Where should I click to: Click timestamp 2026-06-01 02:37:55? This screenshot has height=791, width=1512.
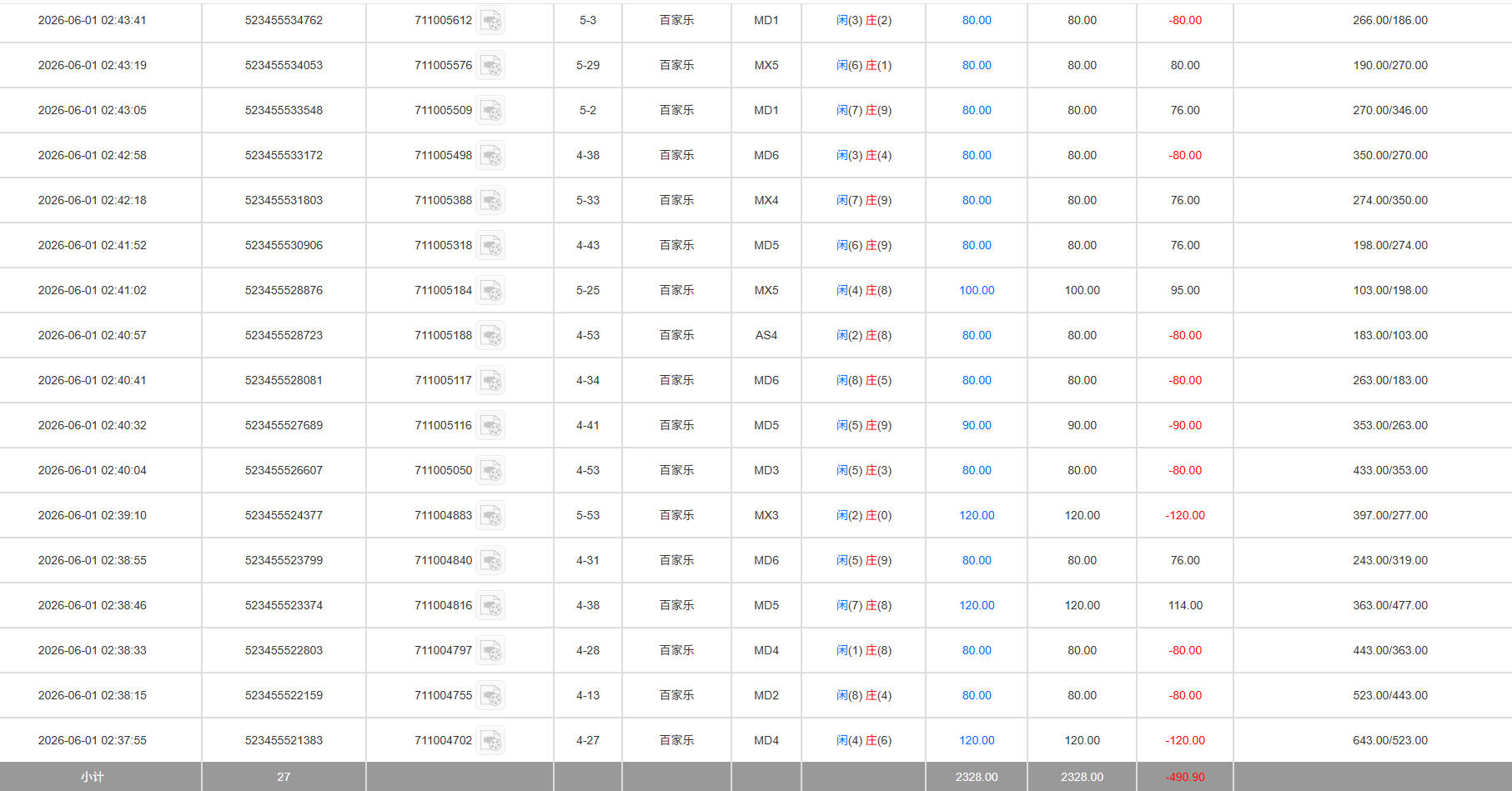[93, 740]
